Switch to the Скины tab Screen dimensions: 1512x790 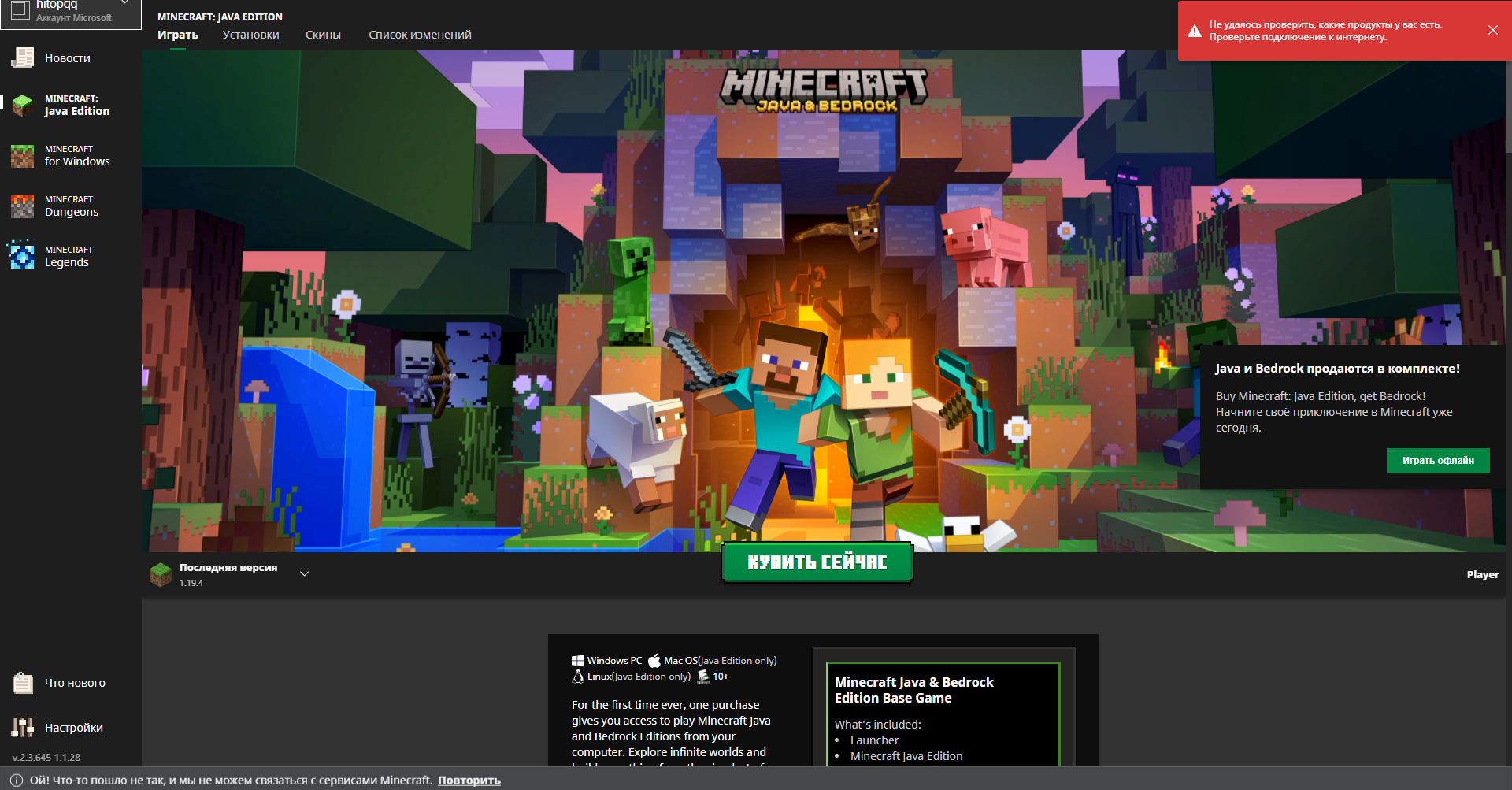point(323,35)
